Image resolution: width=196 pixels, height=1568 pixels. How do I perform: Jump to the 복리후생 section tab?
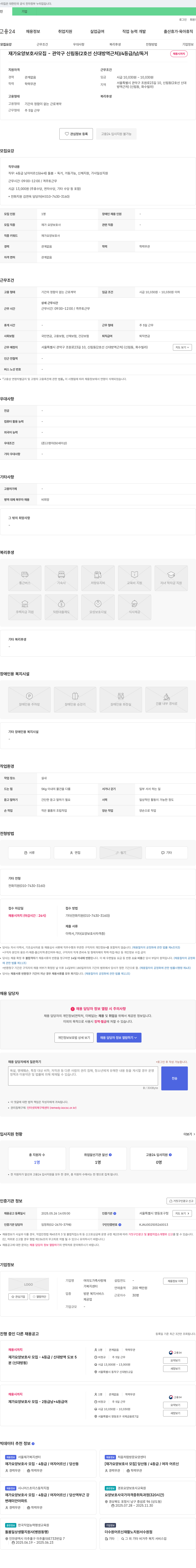(x=115, y=44)
